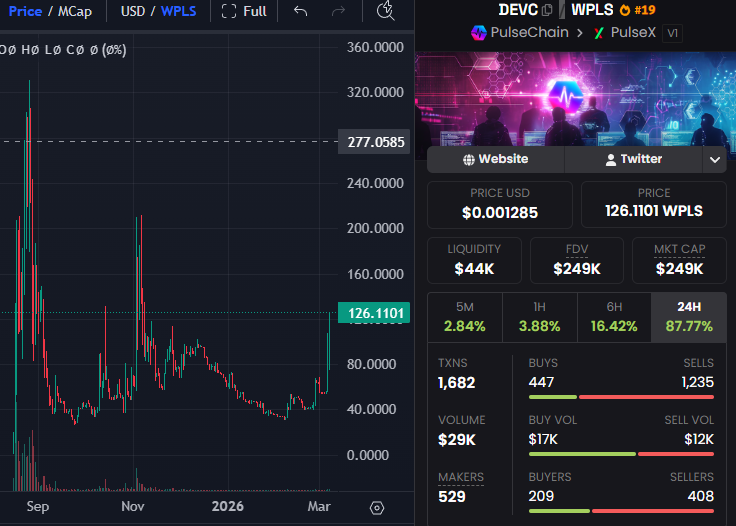
Task: Click the SELLS value 1,235
Action: click(x=698, y=382)
